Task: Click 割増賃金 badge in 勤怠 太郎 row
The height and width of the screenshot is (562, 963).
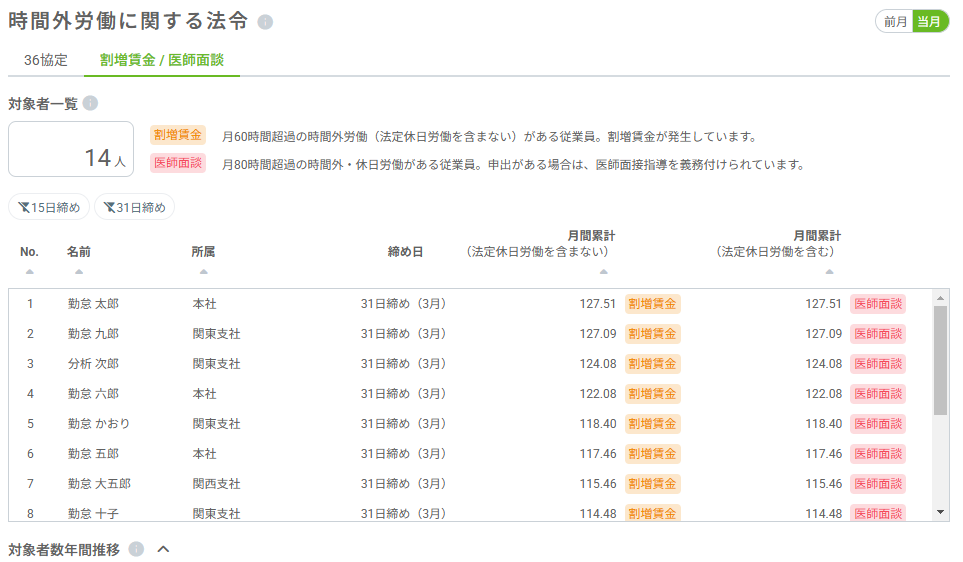Action: coord(652,304)
